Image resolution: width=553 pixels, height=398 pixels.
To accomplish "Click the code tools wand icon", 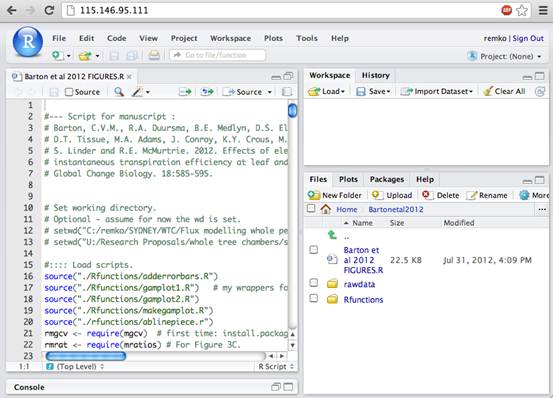I will coord(137,92).
